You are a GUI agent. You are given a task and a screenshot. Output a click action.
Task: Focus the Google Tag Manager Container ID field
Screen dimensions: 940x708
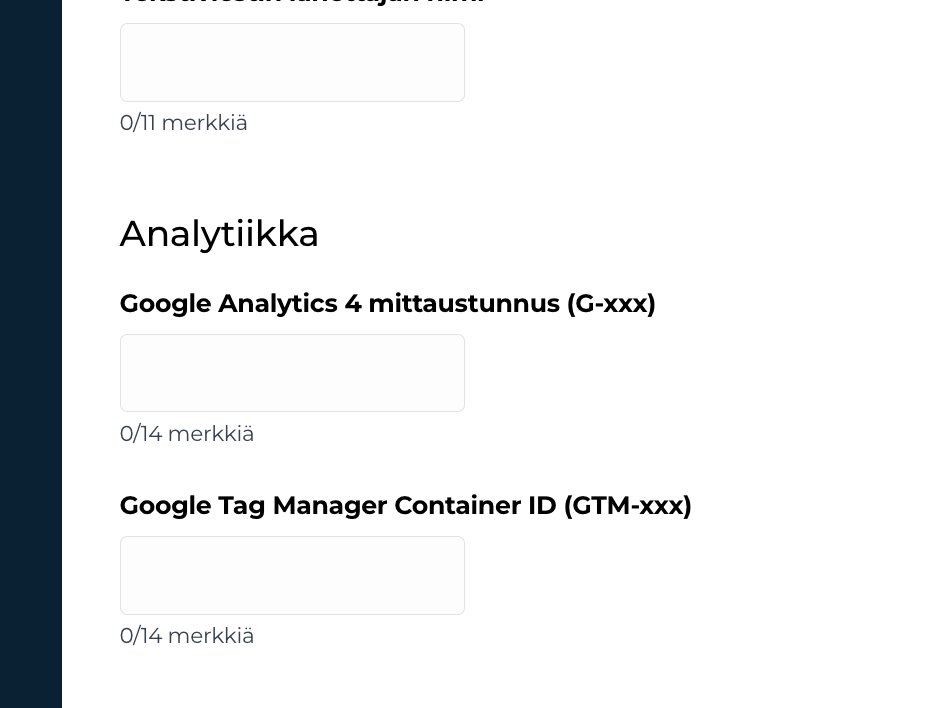pos(292,575)
